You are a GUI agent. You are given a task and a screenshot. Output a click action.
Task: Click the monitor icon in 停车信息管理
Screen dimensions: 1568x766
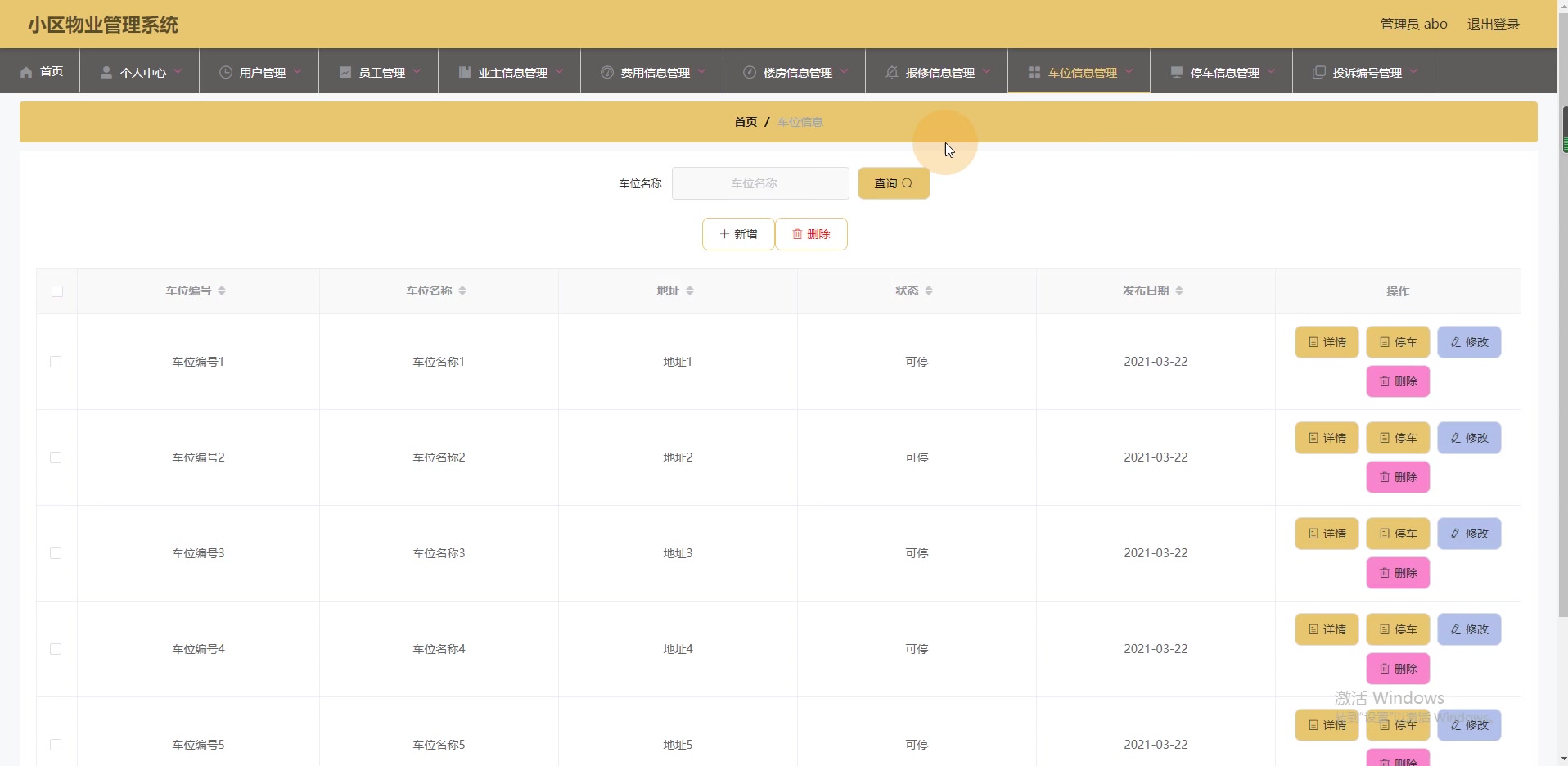[x=1177, y=72]
